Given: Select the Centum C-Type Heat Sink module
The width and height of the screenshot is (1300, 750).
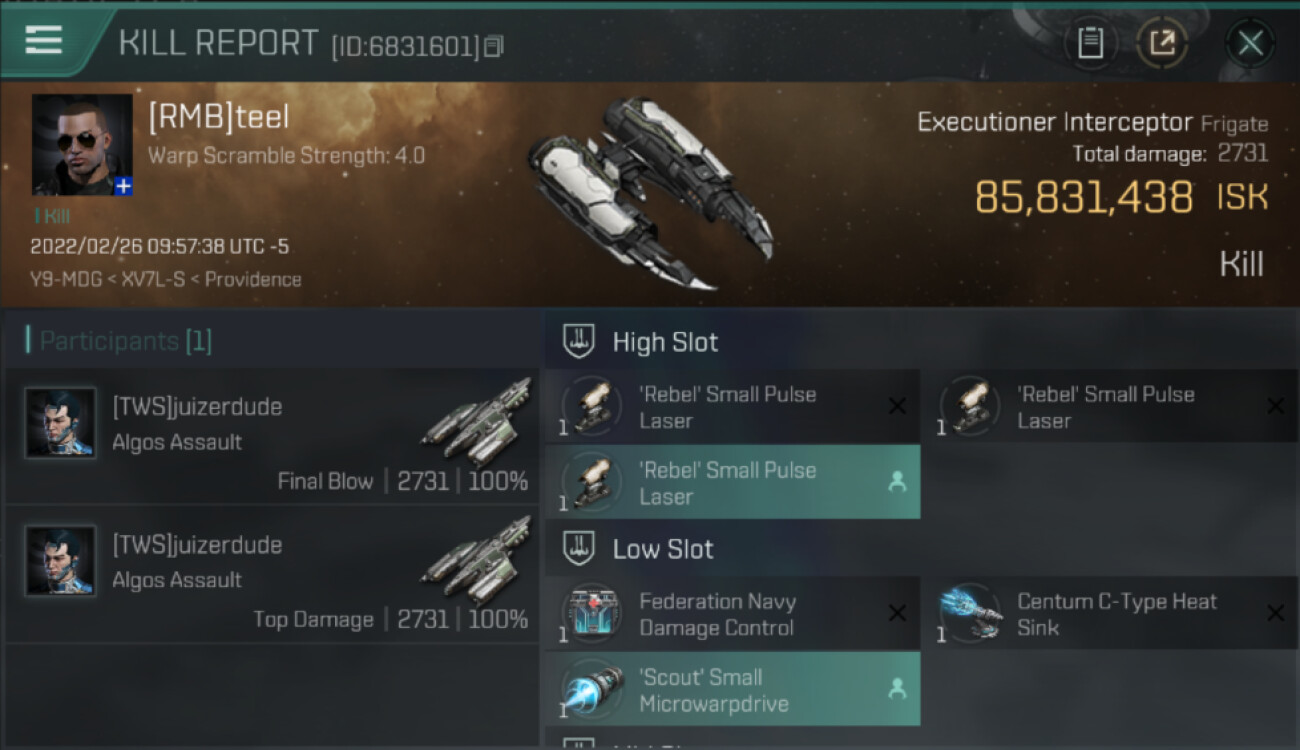Looking at the screenshot, I should [1110, 614].
